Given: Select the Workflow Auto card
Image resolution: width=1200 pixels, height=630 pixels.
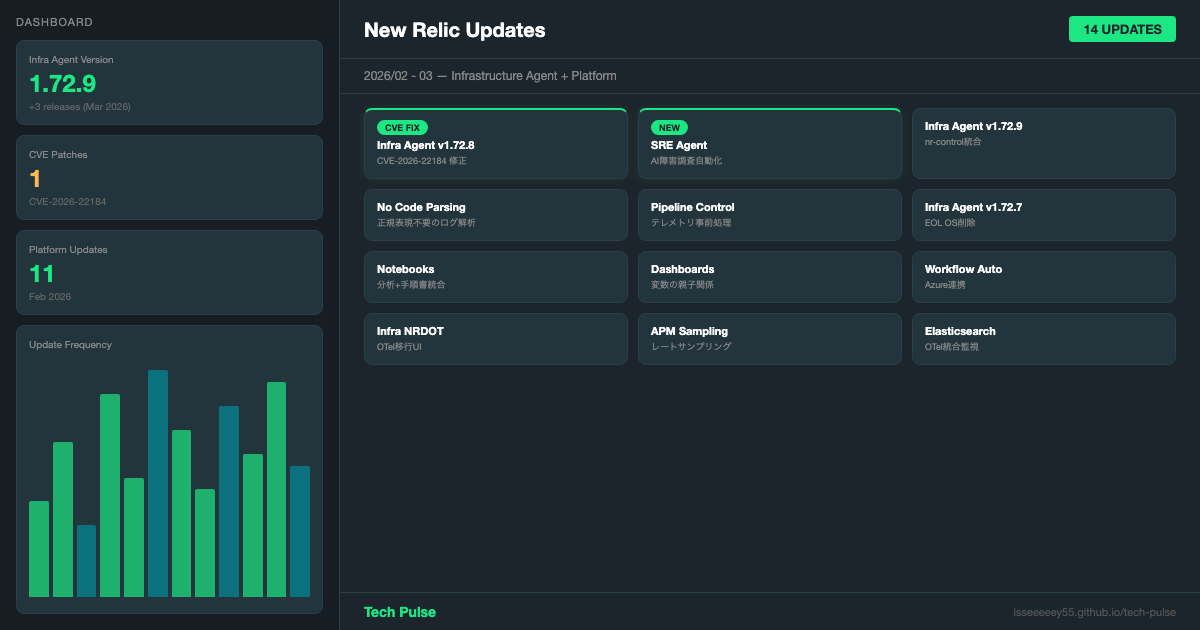Looking at the screenshot, I should click(x=1043, y=277).
